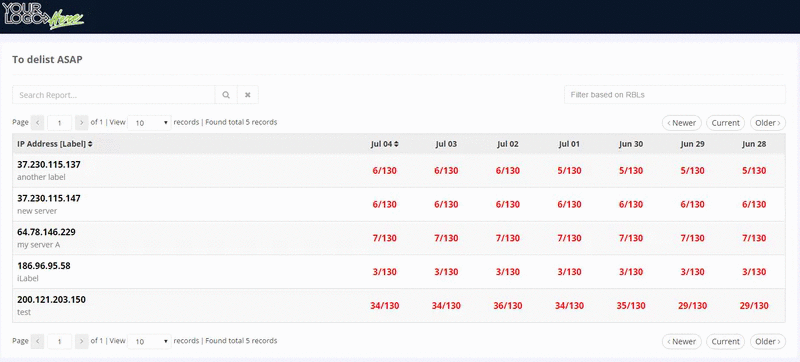Click the bottom Current button
Screen dimensions: 800x362
pyautogui.click(x=726, y=341)
